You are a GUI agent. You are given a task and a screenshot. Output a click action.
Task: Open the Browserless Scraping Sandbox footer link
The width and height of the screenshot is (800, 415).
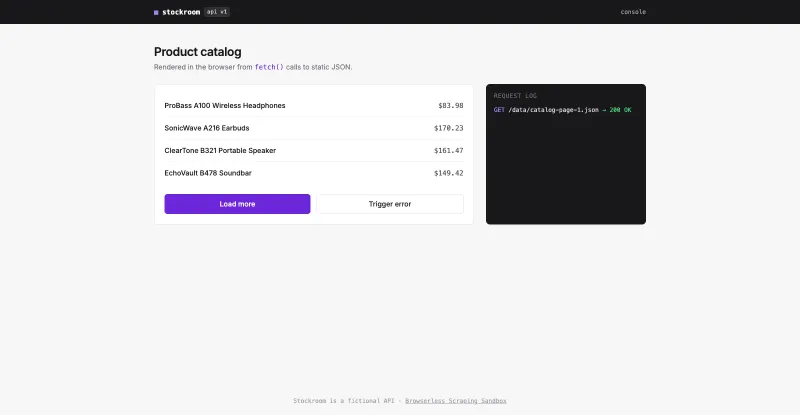click(x=456, y=401)
